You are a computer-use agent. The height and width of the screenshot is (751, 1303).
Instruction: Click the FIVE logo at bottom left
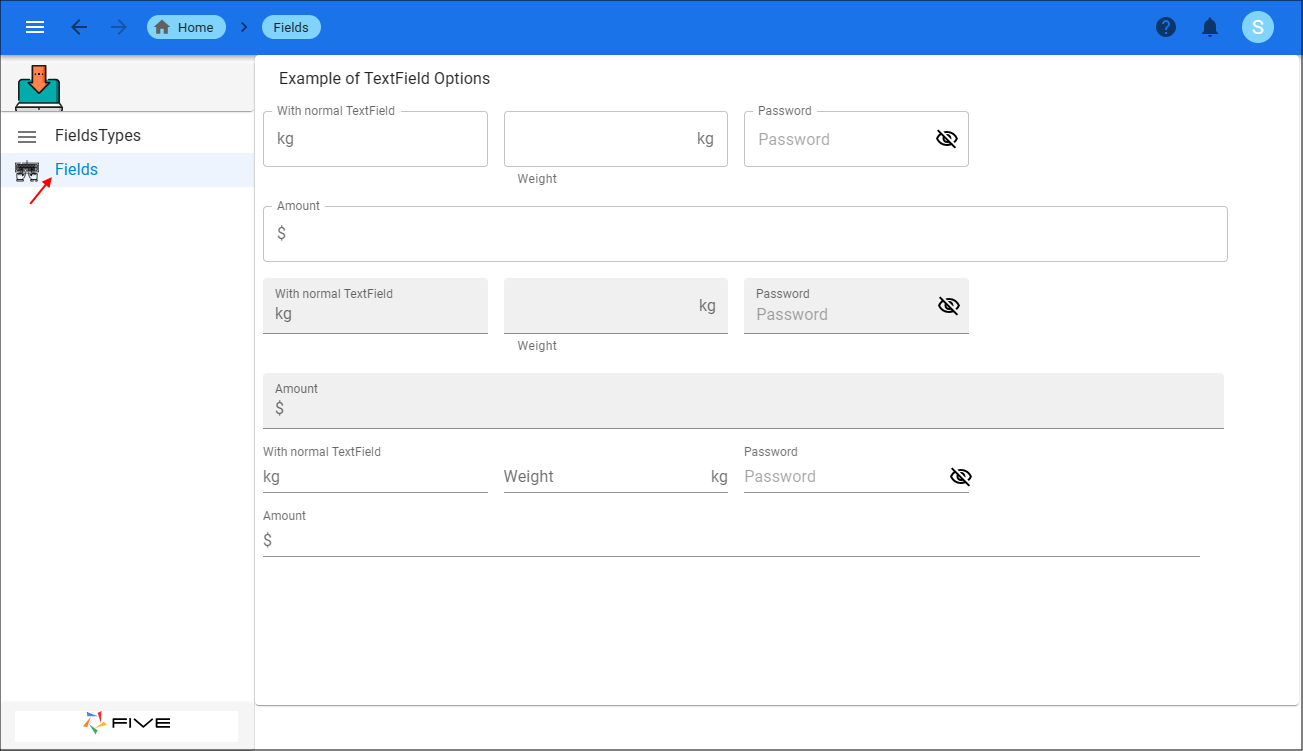click(126, 724)
